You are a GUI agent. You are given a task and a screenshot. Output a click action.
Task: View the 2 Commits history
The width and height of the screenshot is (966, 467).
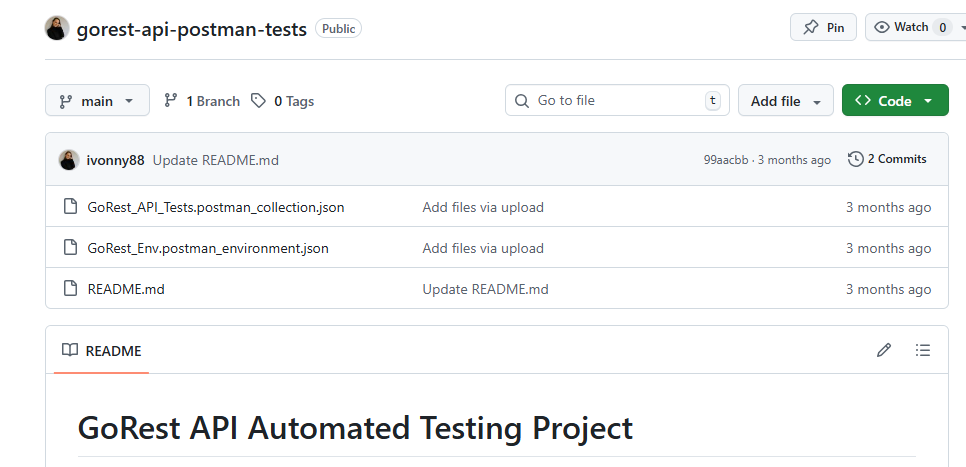[887, 159]
